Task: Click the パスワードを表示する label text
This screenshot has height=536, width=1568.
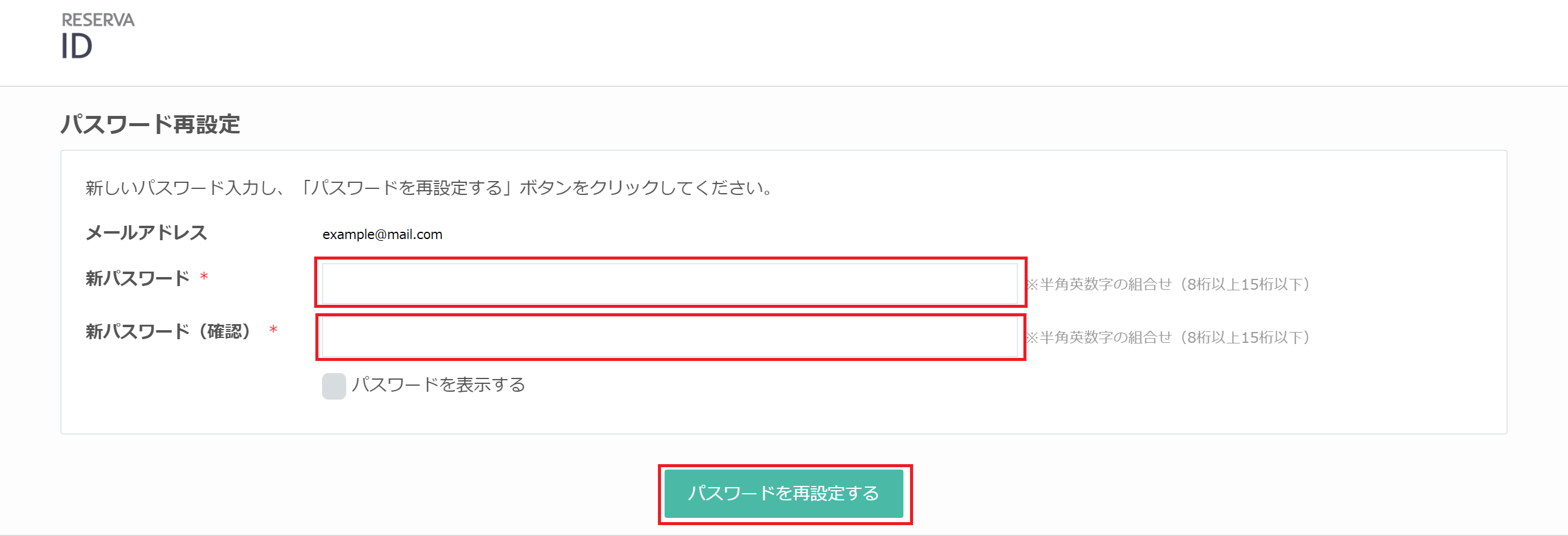Action: tap(438, 385)
